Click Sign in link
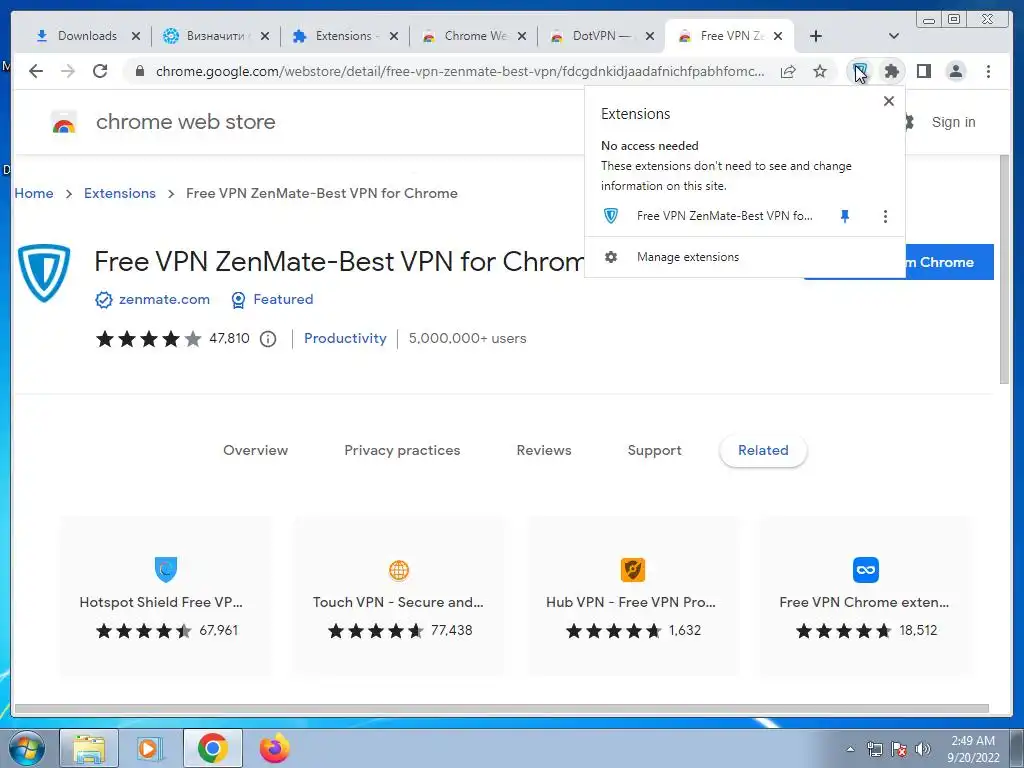Viewport: 1024px width, 768px height. pos(953,122)
